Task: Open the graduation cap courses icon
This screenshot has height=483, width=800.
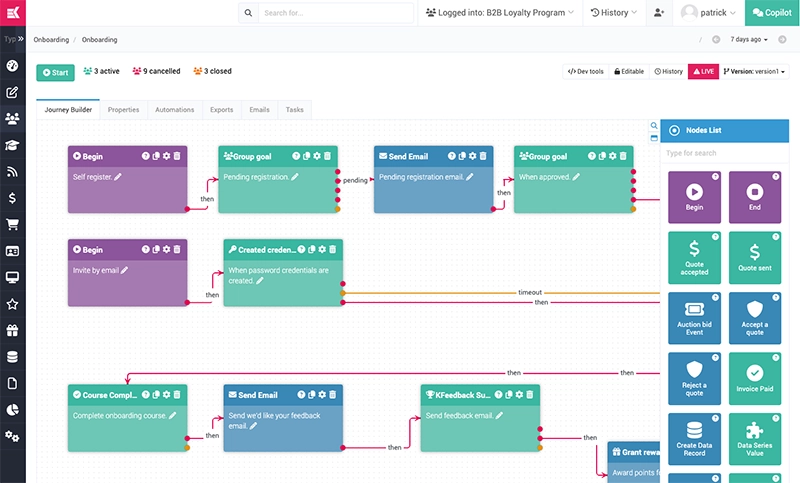Action: coord(12,145)
